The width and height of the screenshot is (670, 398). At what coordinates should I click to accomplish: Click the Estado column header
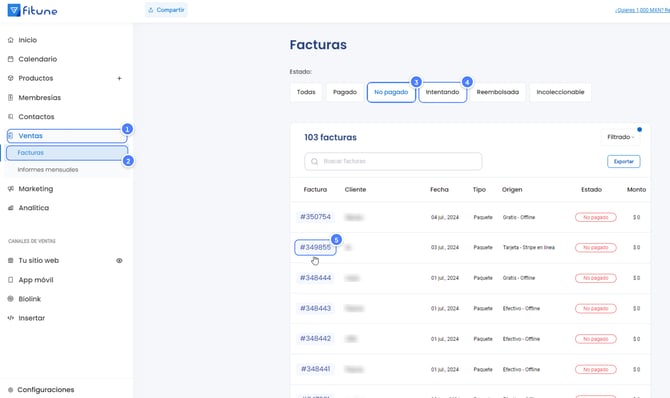(591, 189)
